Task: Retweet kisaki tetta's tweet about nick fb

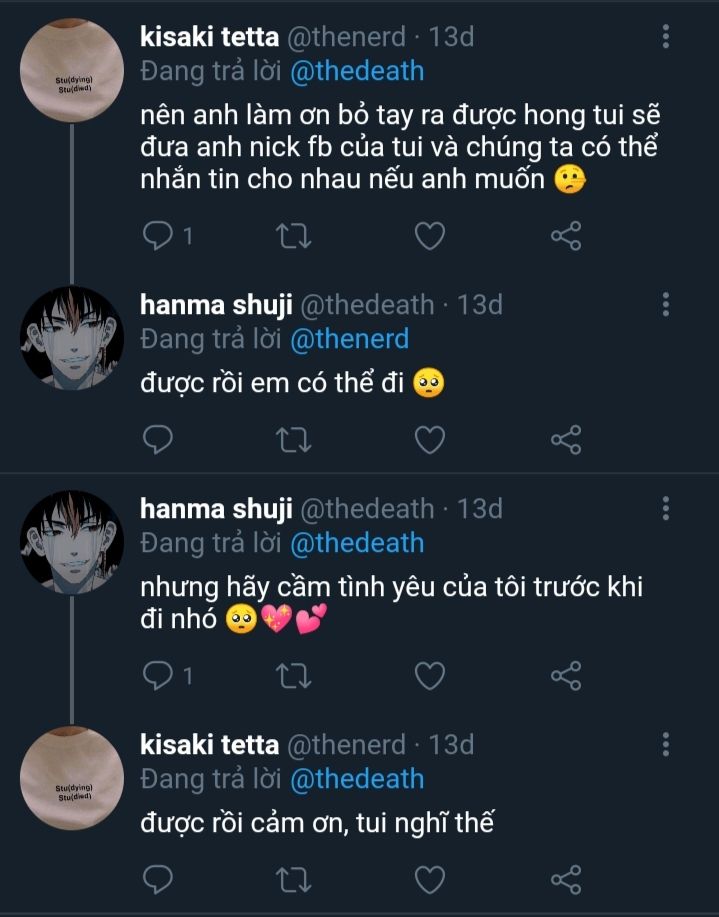Action: pos(293,236)
